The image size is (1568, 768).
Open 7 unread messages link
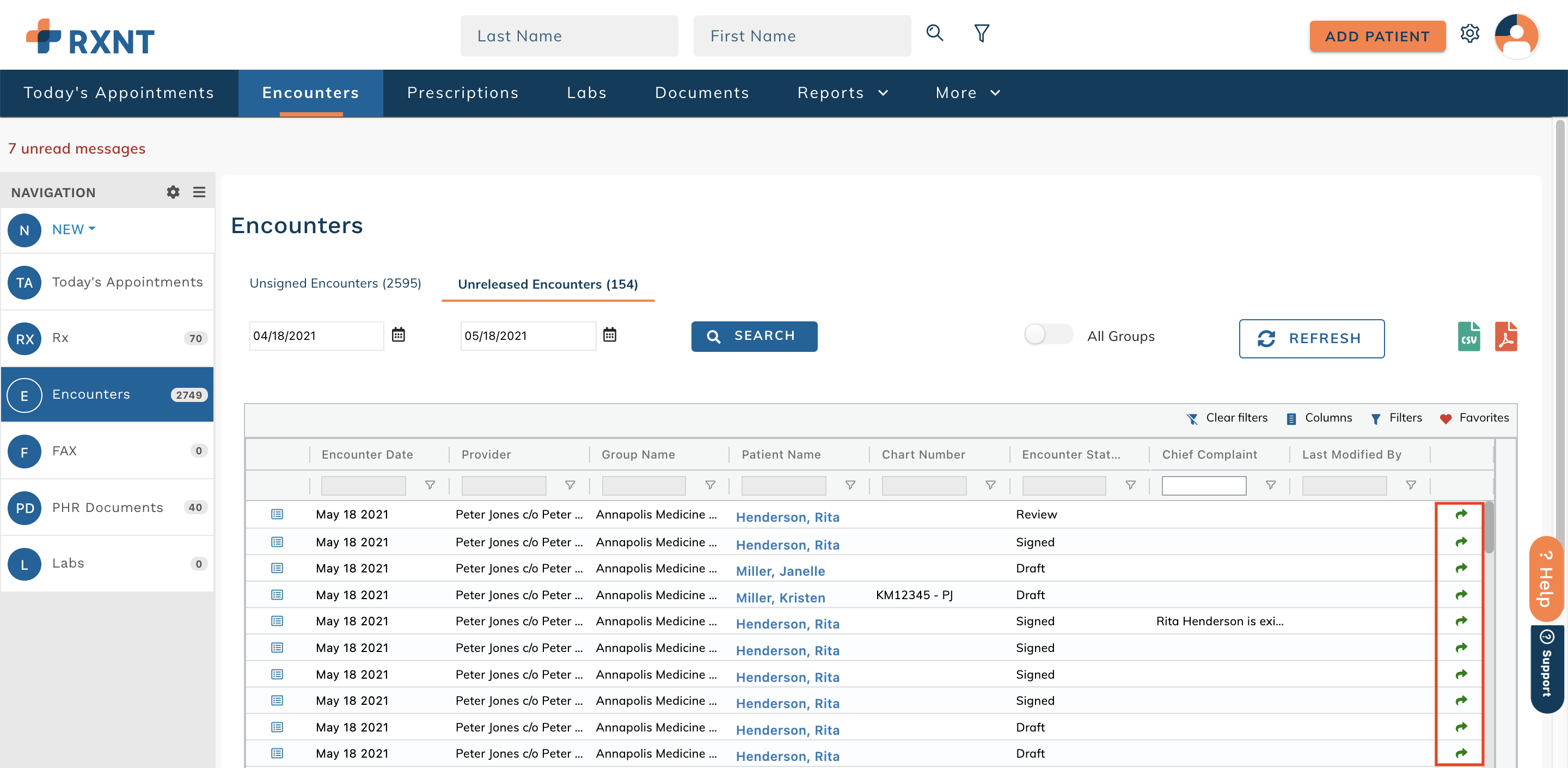tap(77, 149)
